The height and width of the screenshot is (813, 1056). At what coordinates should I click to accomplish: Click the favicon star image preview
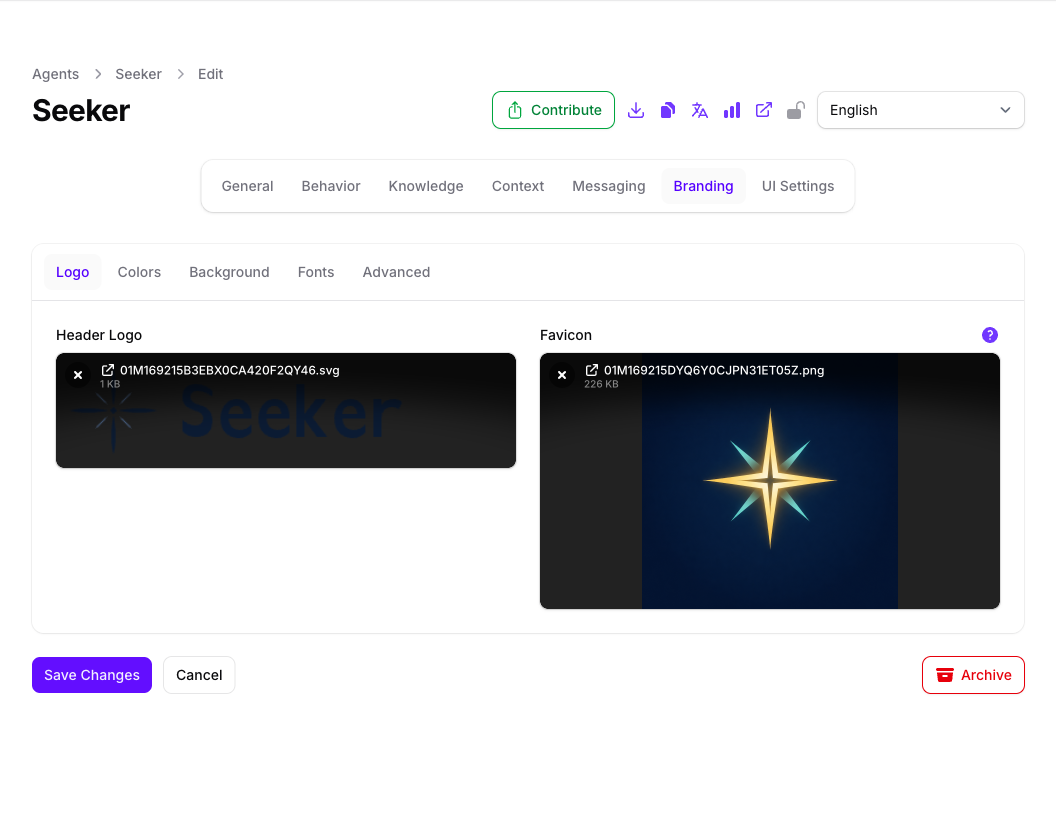[x=770, y=481]
